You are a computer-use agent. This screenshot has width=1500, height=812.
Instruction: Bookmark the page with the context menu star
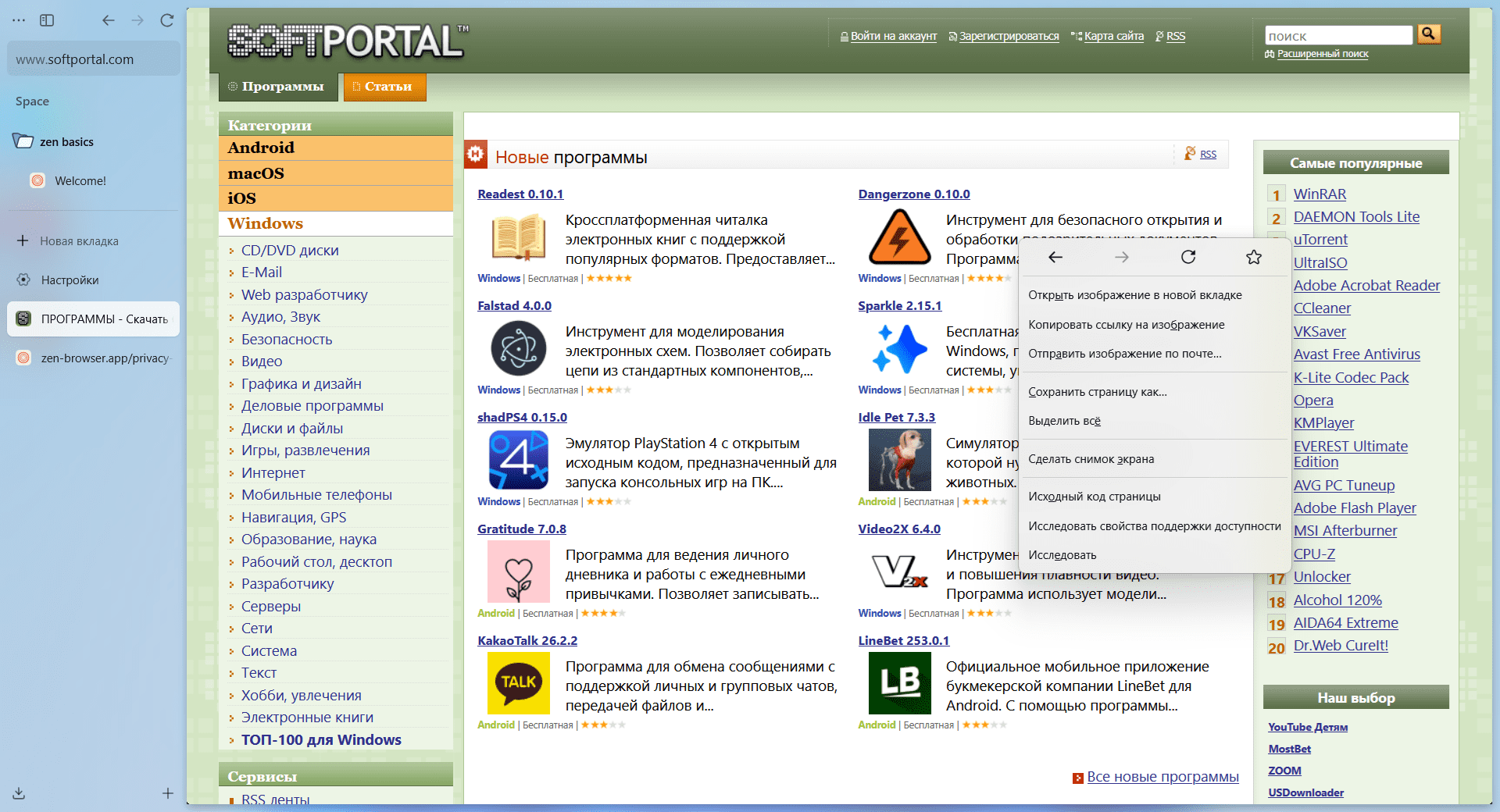tap(1254, 257)
